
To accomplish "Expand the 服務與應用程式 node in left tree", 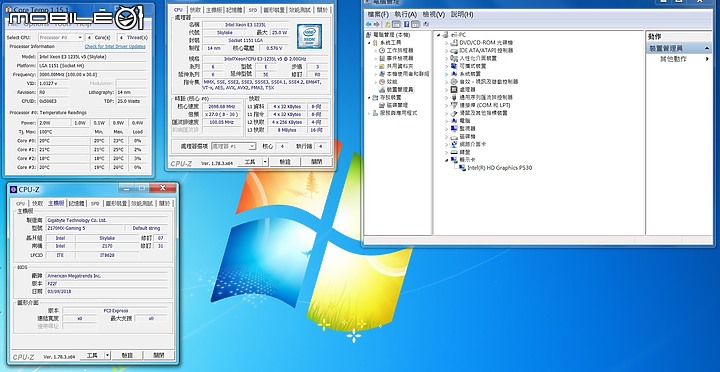I will pyautogui.click(x=369, y=113).
